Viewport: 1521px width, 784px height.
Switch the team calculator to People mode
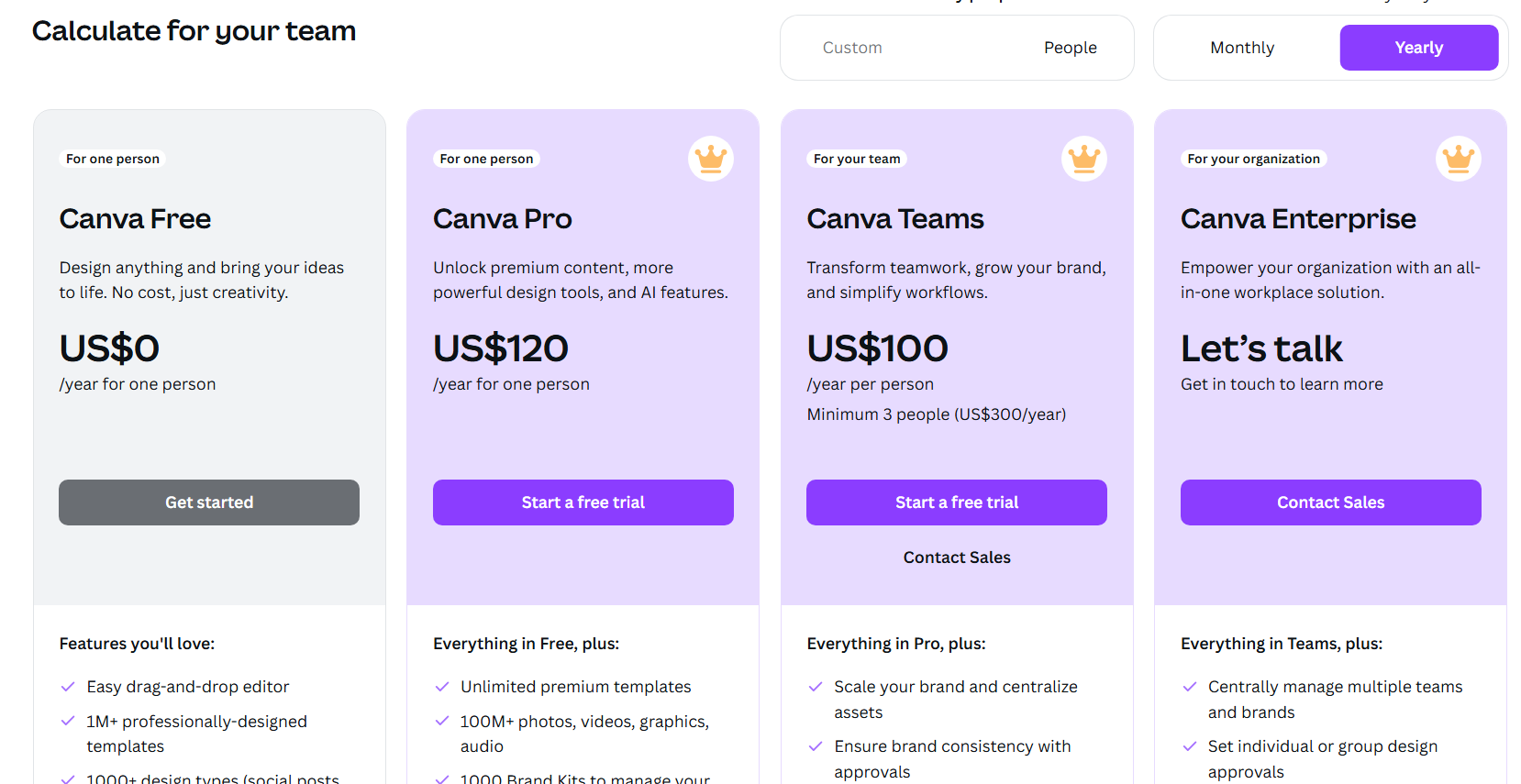pos(1070,47)
